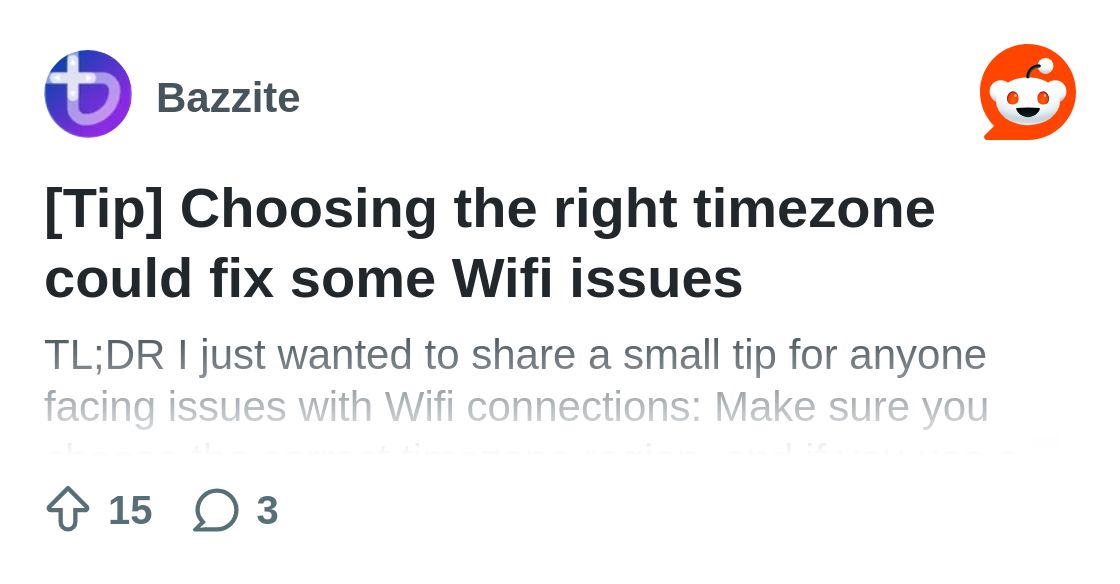This screenshot has width=1120, height=584.
Task: Upvote the post with the arrow icon
Action: (x=68, y=510)
